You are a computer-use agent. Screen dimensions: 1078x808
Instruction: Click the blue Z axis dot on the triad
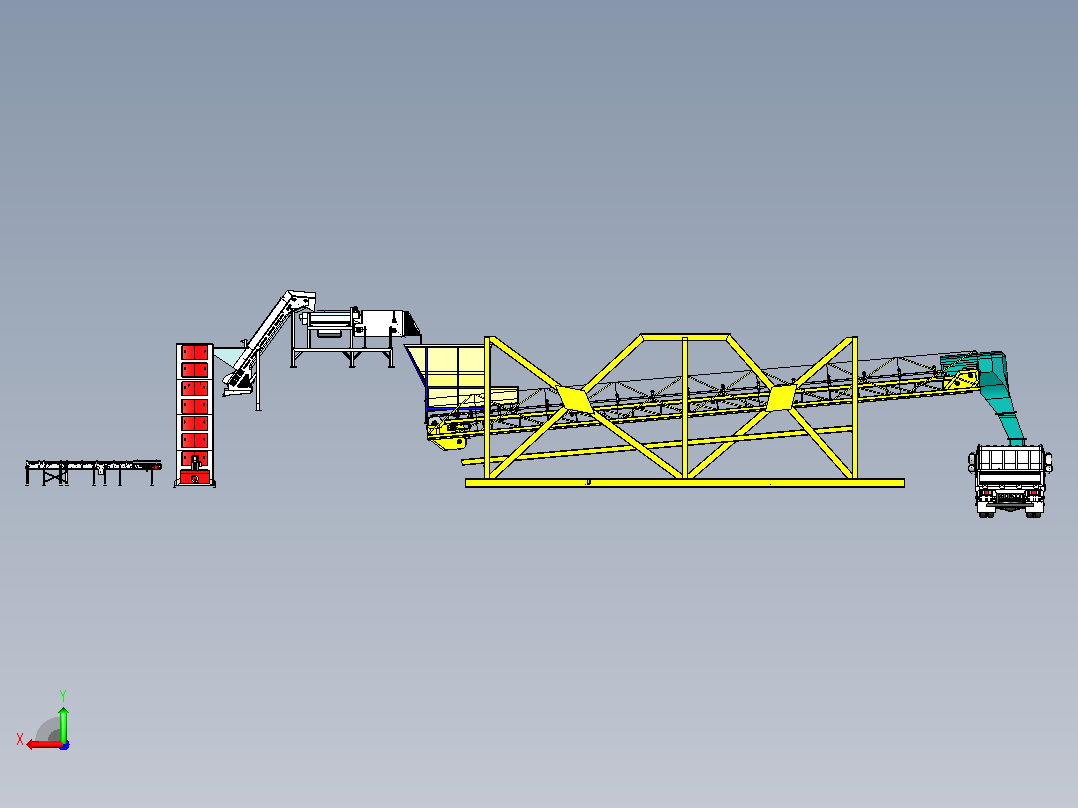65,745
